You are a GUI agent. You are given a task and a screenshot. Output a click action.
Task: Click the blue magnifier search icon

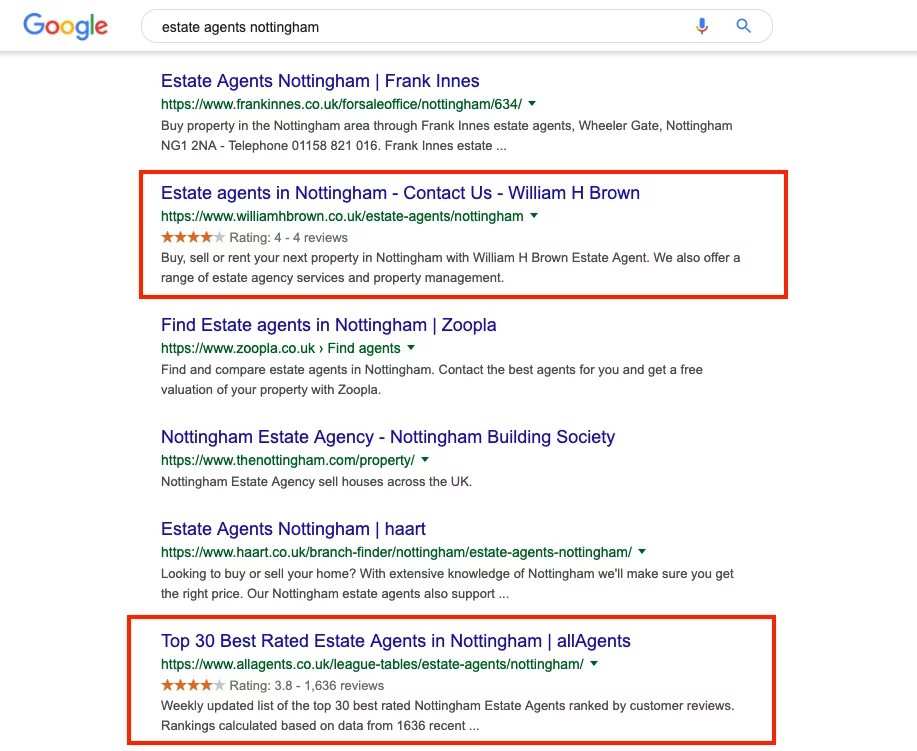tap(743, 26)
